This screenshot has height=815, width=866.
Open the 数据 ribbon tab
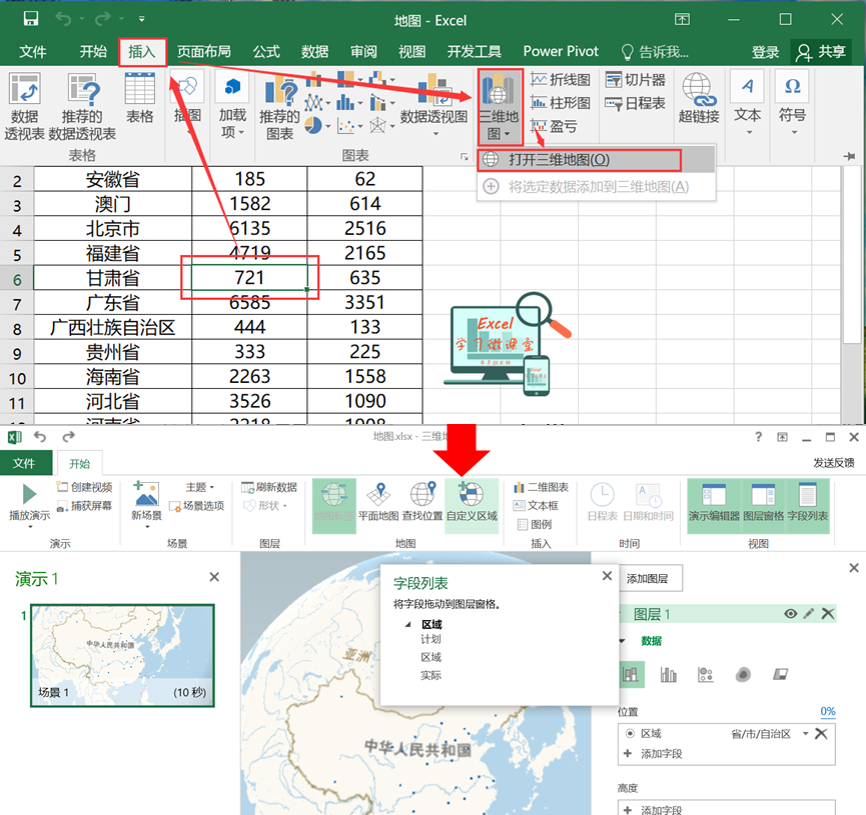[315, 52]
